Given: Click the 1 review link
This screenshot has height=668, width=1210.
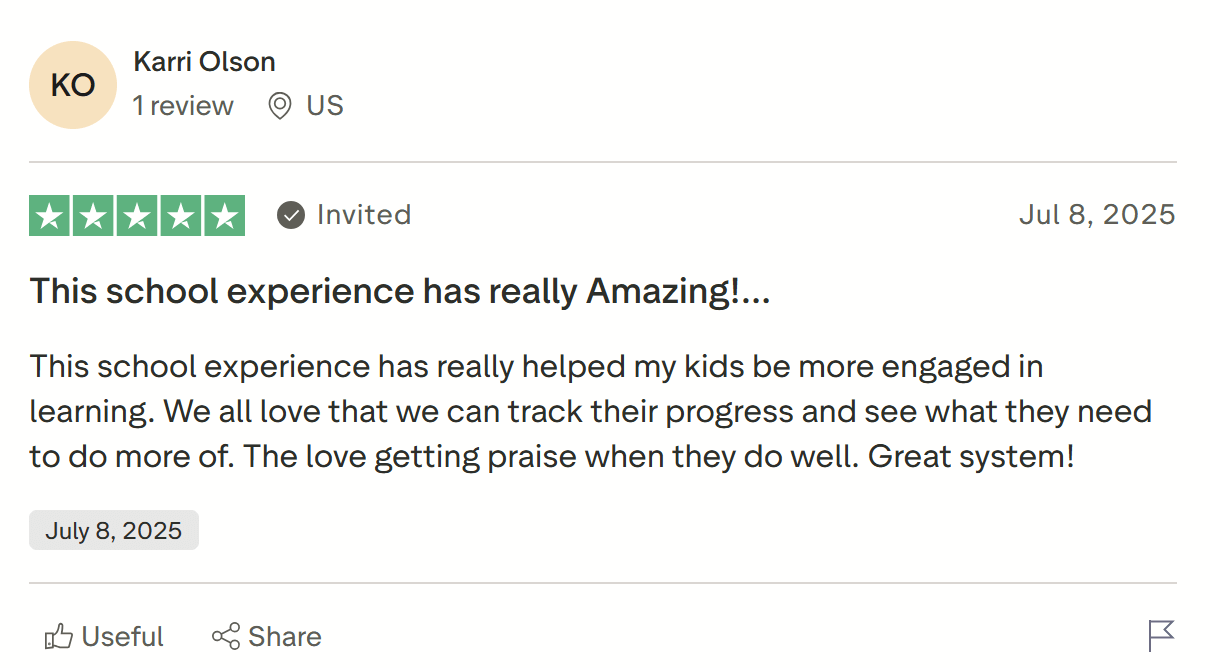Looking at the screenshot, I should 183,106.
